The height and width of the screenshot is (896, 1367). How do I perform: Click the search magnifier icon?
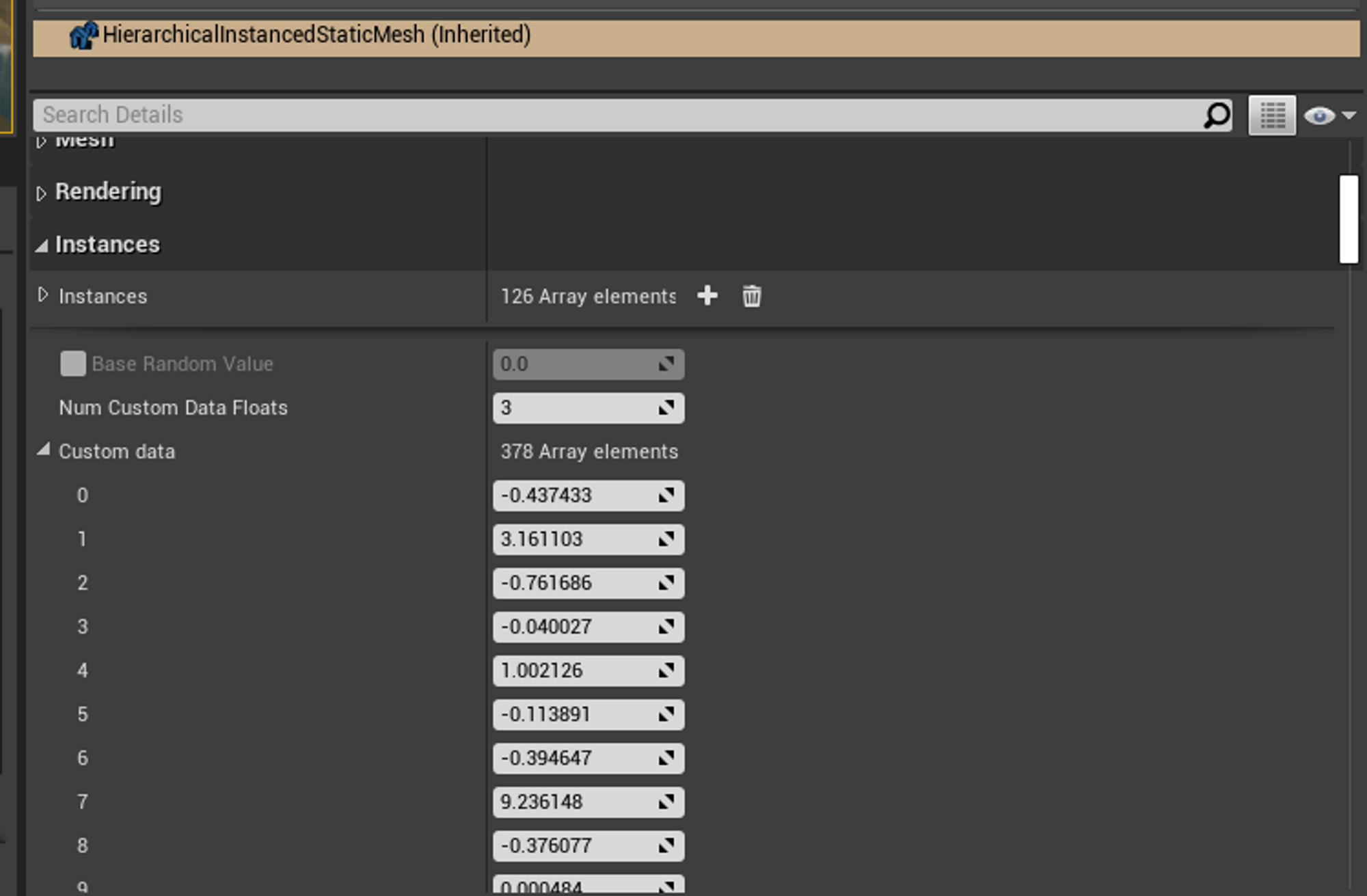pos(1217,116)
